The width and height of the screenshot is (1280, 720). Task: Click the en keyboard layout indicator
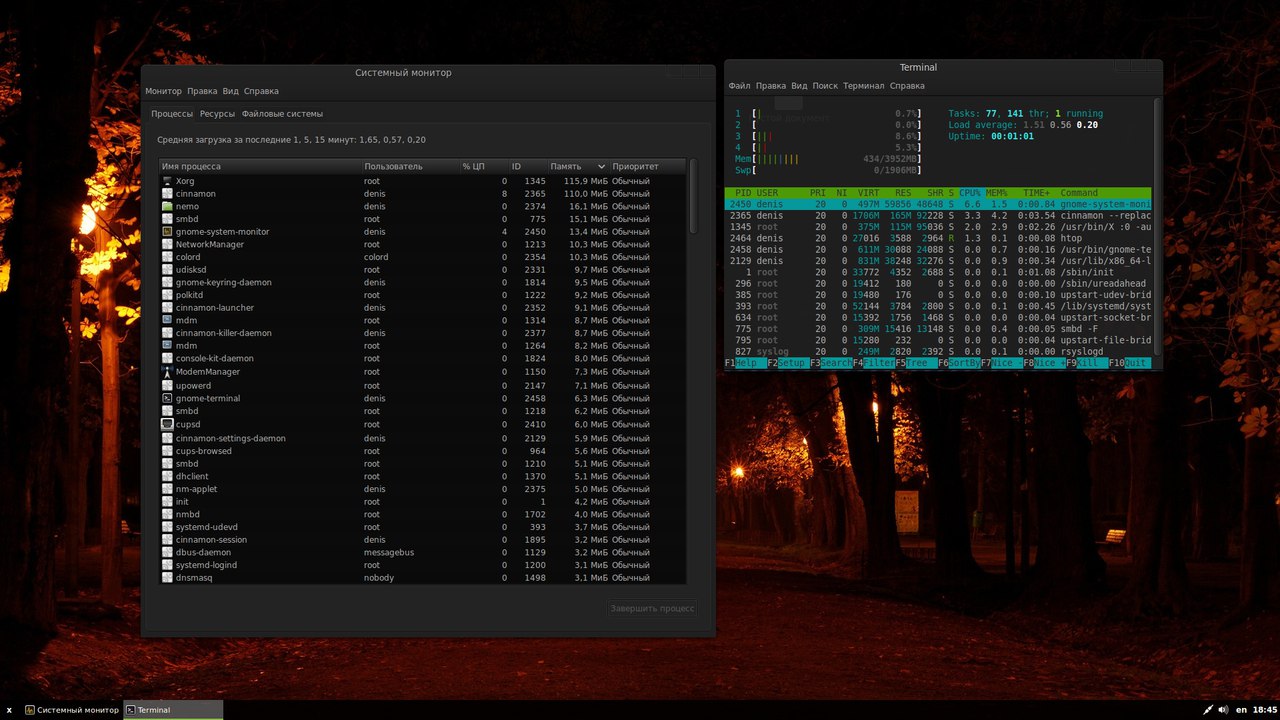(1242, 710)
